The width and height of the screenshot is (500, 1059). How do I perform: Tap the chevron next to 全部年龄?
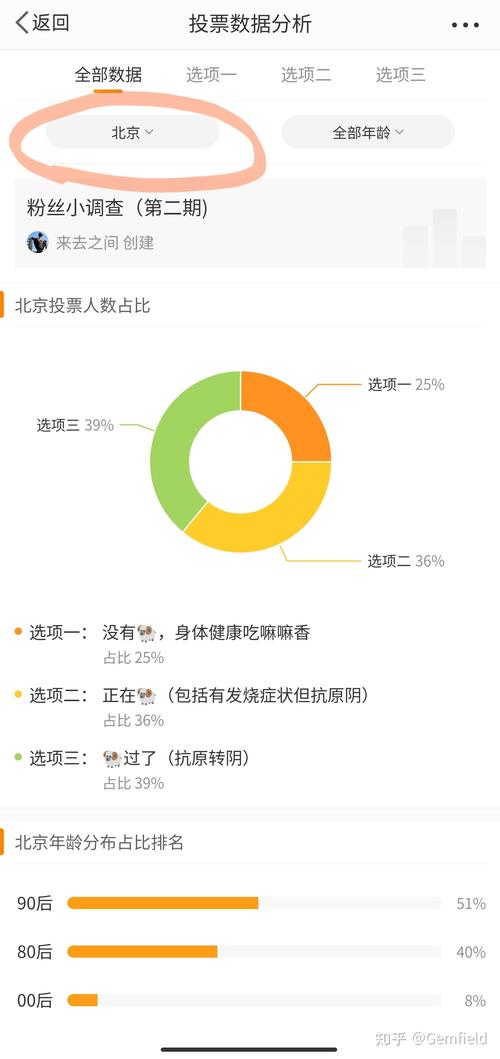[x=399, y=132]
